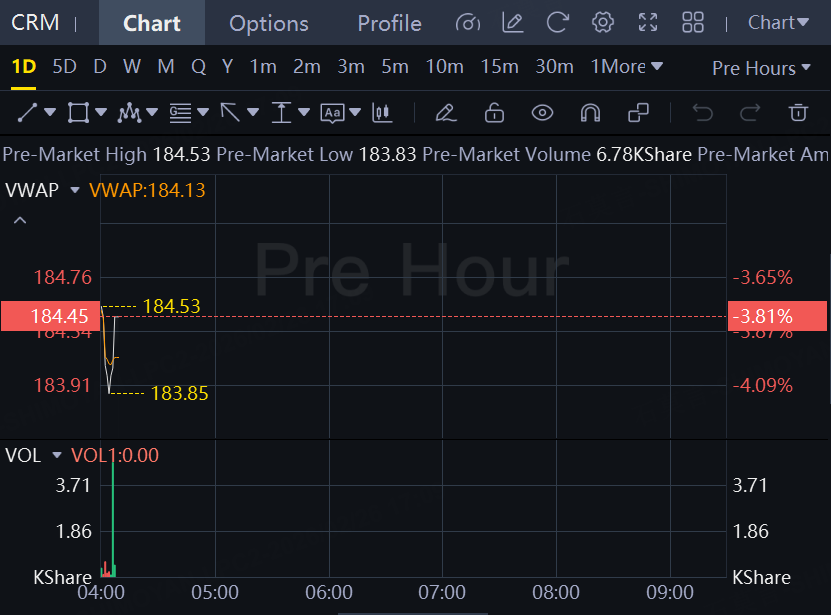Click the 184.45 current price tag
This screenshot has height=615, width=831.
coord(50,316)
